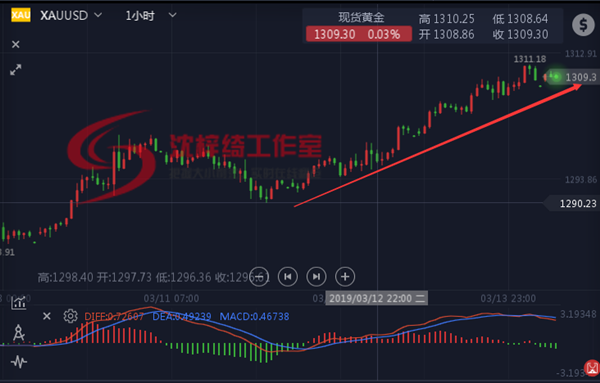Viewport: 600px width, 383px height.
Task: Step back to previous candle
Action: point(288,277)
